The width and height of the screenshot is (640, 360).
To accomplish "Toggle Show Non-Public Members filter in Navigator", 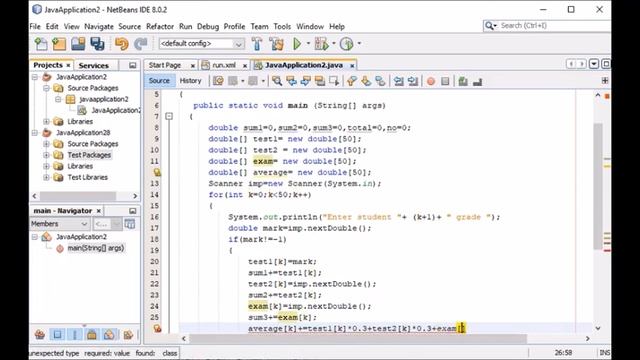I will [92, 335].
